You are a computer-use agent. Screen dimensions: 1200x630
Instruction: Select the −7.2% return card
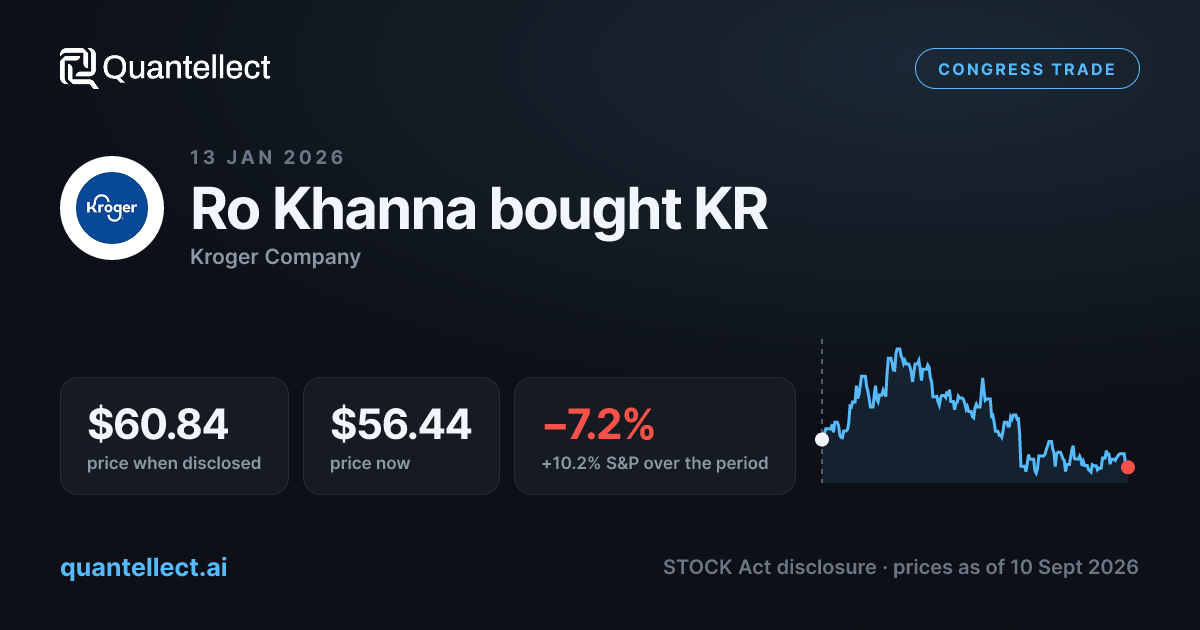655,436
